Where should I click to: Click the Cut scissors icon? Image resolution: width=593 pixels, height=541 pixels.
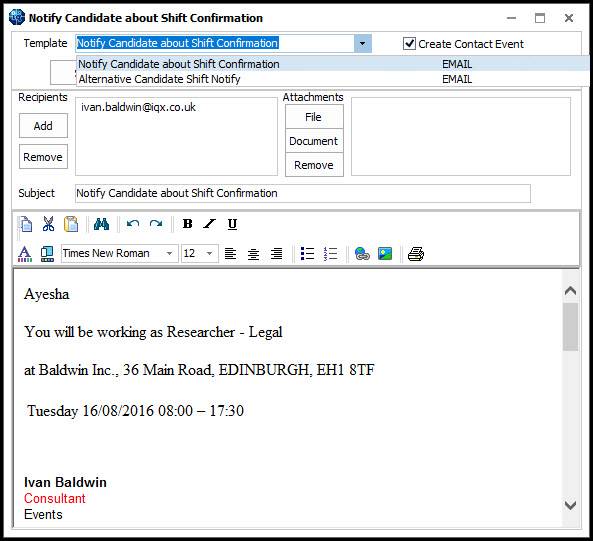[48, 224]
